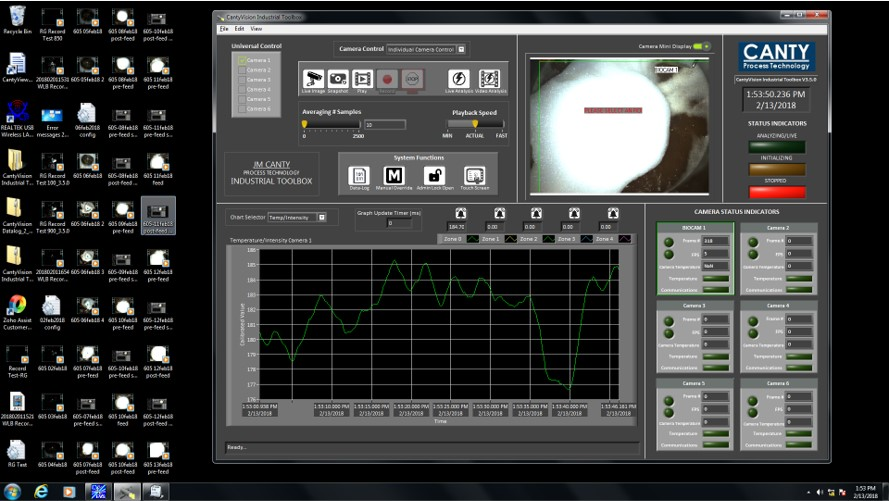Launch the Touch Screen function
The height and width of the screenshot is (501, 889).
tap(474, 175)
